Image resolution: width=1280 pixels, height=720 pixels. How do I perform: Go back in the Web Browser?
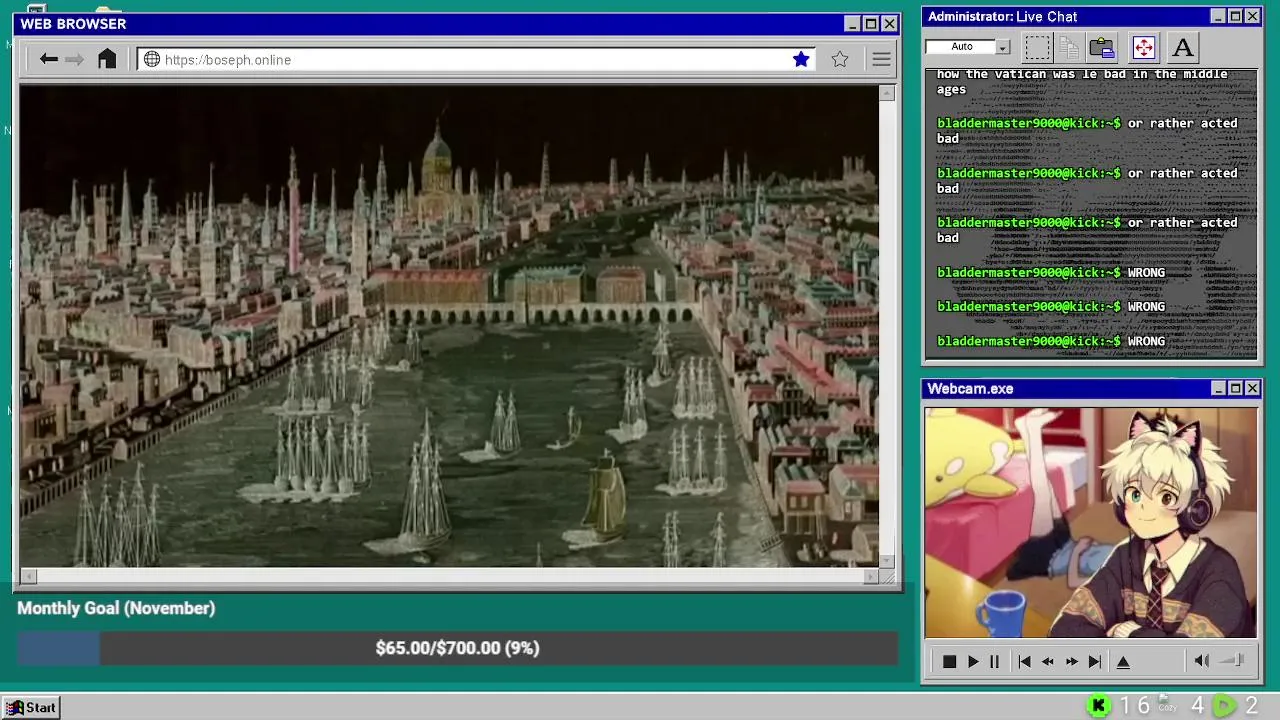click(x=48, y=59)
